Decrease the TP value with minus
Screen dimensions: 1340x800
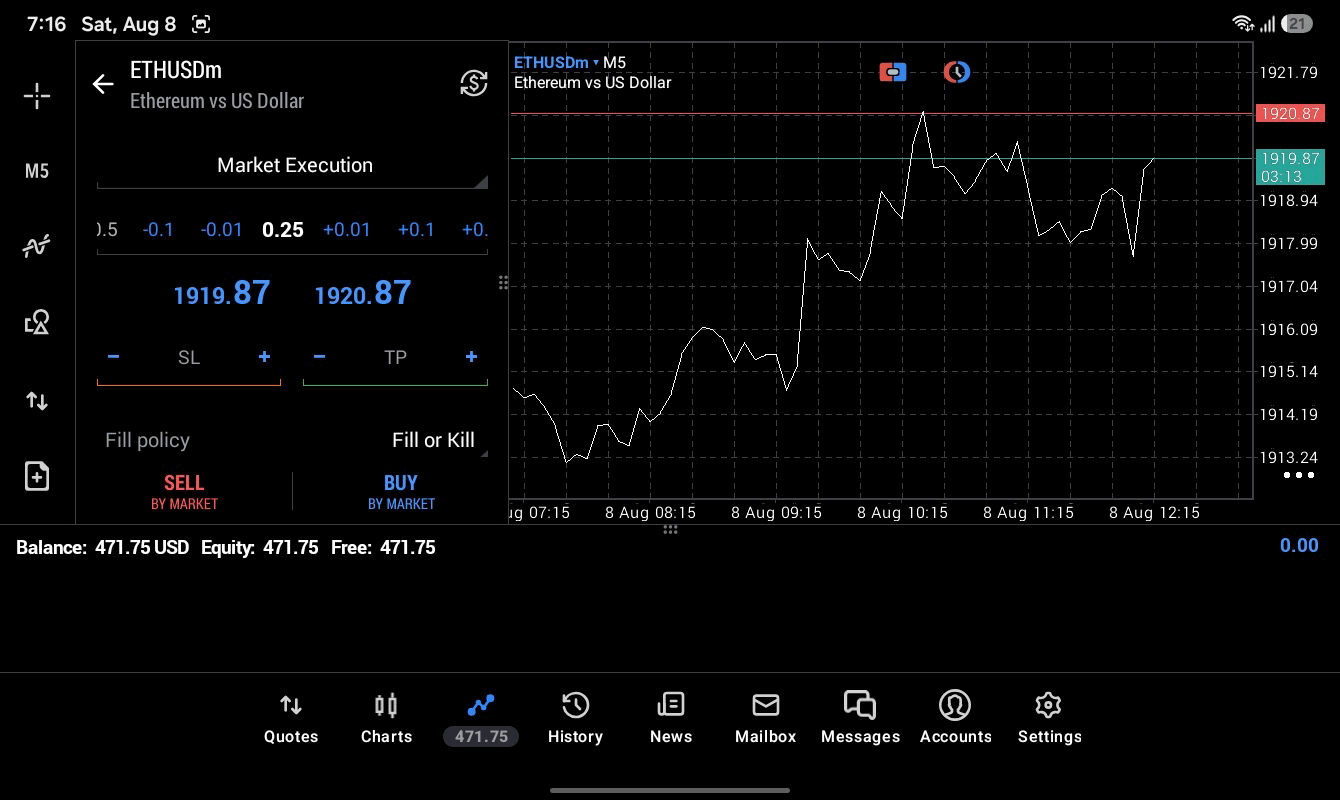[x=319, y=357]
